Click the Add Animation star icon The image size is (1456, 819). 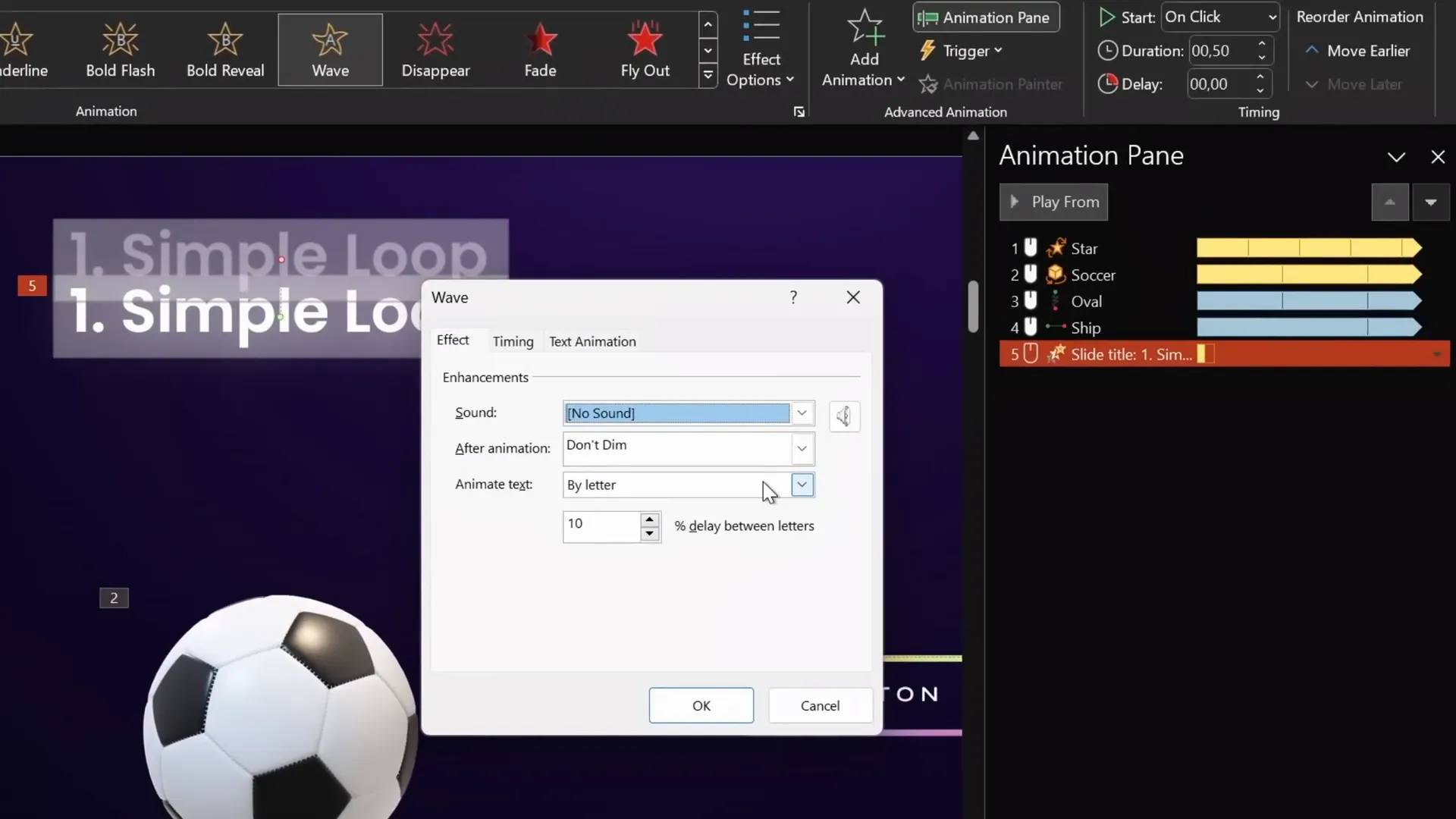864,27
